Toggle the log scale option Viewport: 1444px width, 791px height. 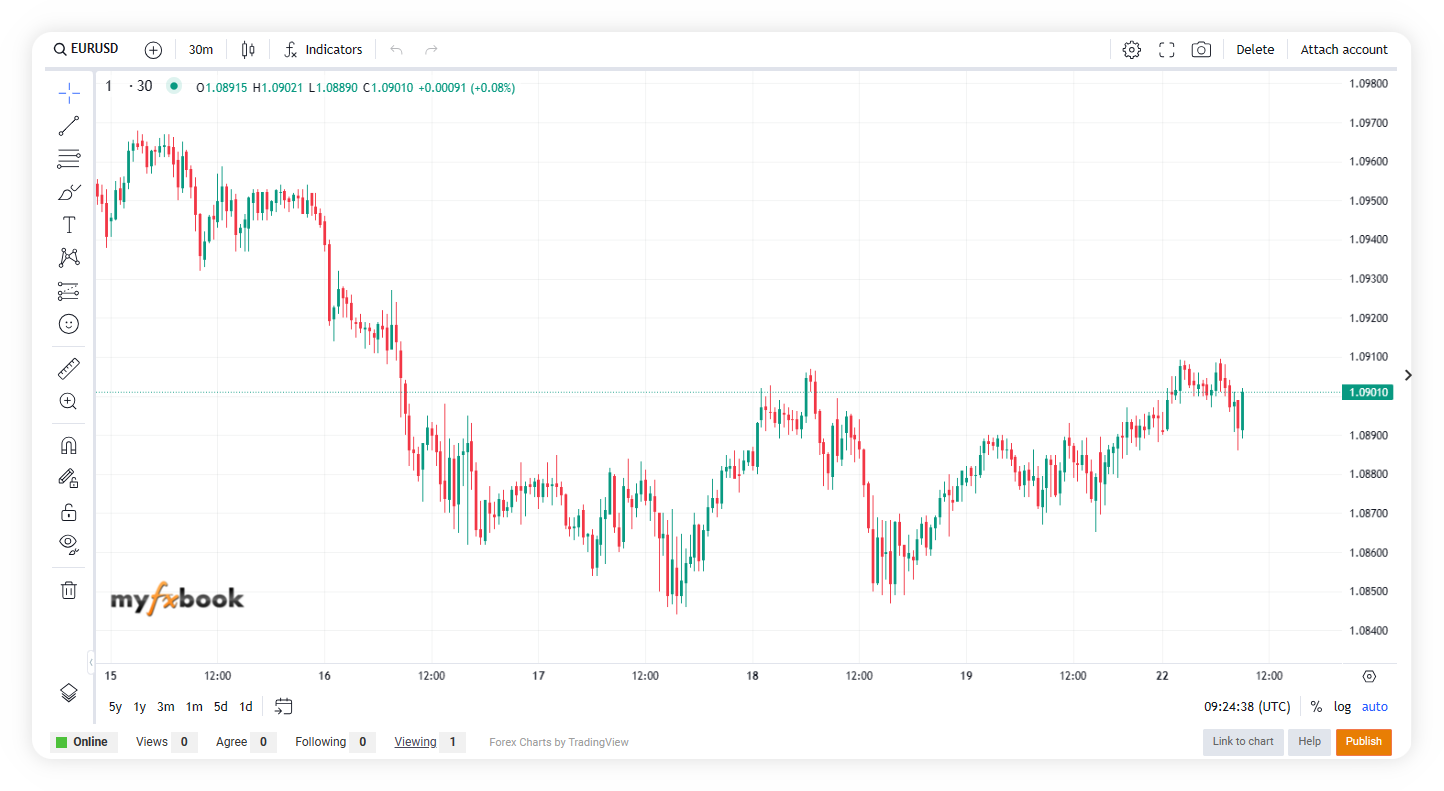point(1342,707)
